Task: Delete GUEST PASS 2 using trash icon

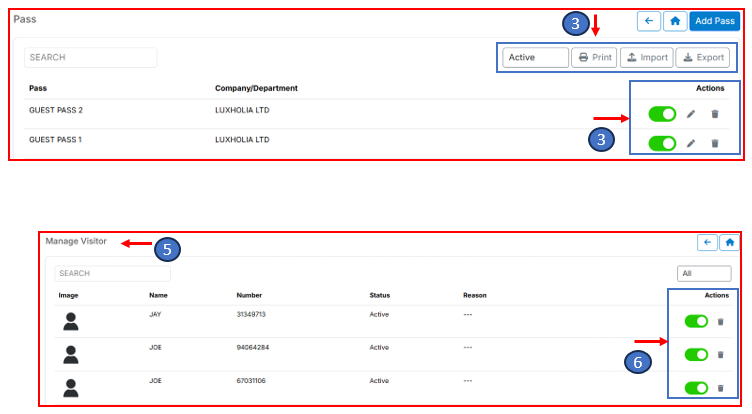Action: pyautogui.click(x=714, y=114)
